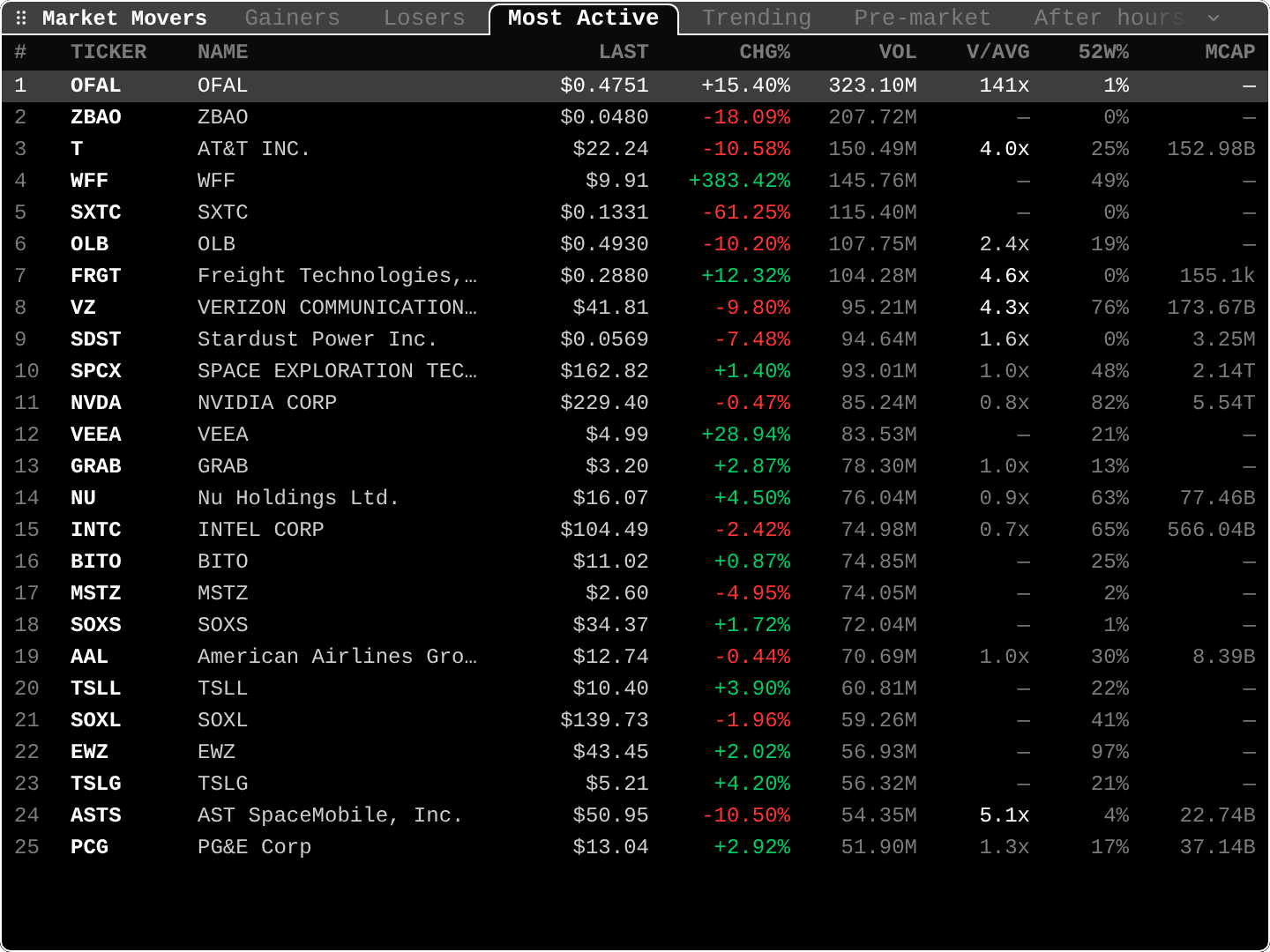Sort by the TICKER column header
1270x952 pixels.
click(108, 52)
